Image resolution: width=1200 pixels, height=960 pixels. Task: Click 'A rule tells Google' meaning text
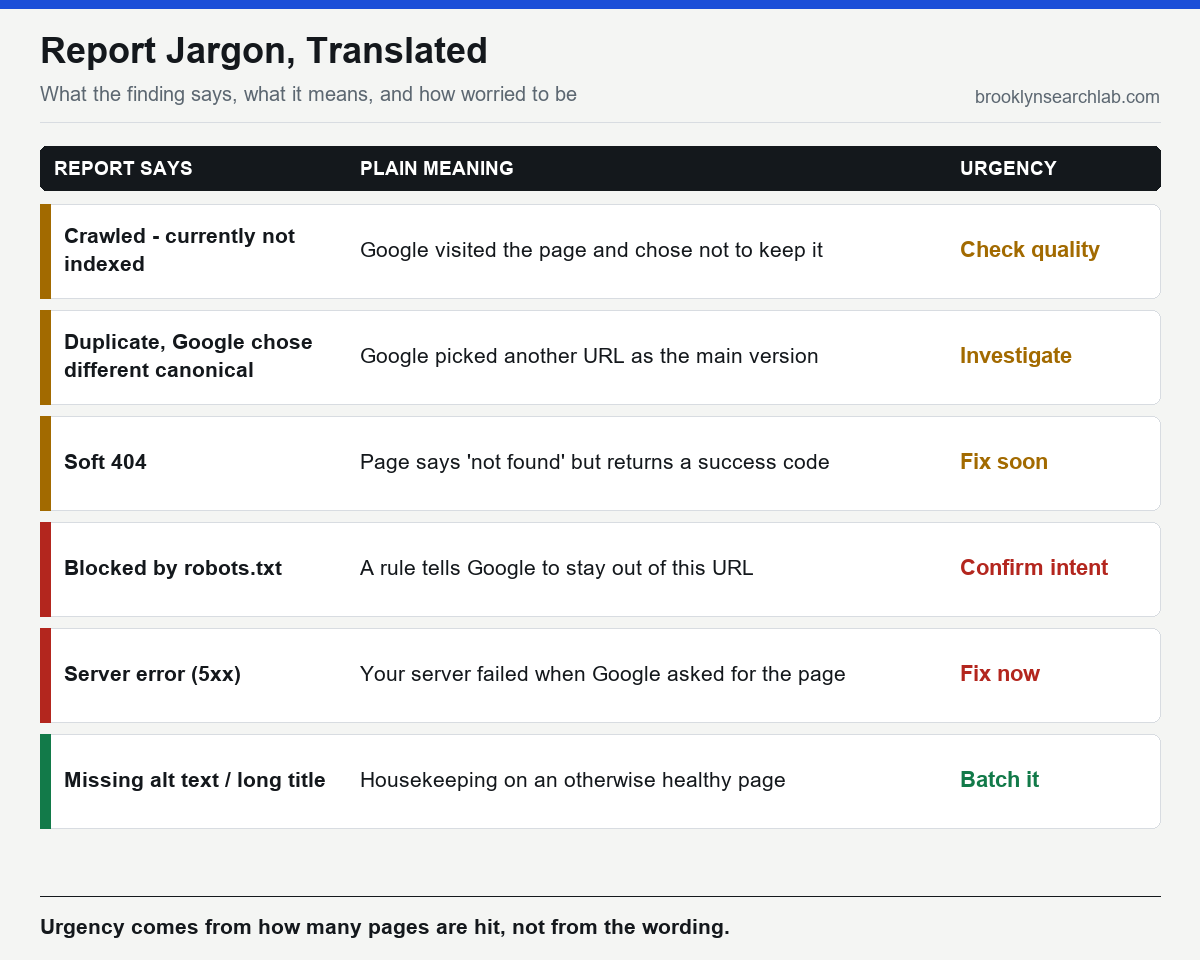coord(557,568)
